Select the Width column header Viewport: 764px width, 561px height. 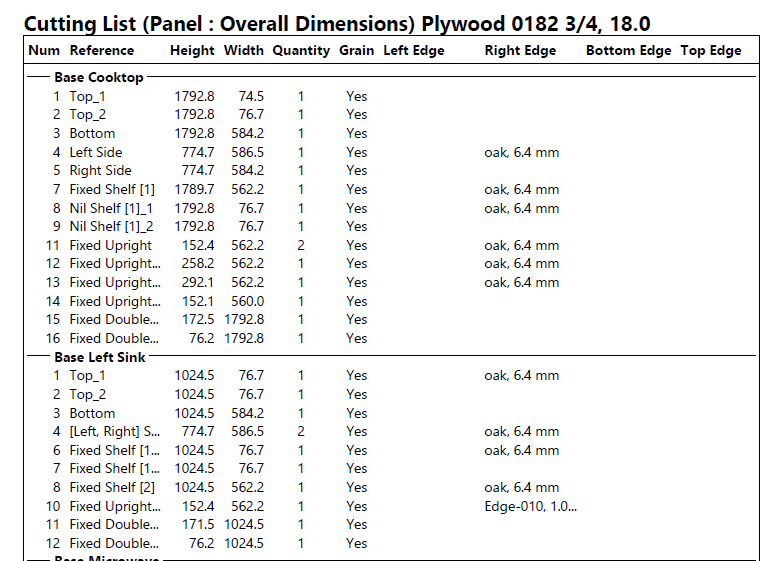[x=244, y=51]
